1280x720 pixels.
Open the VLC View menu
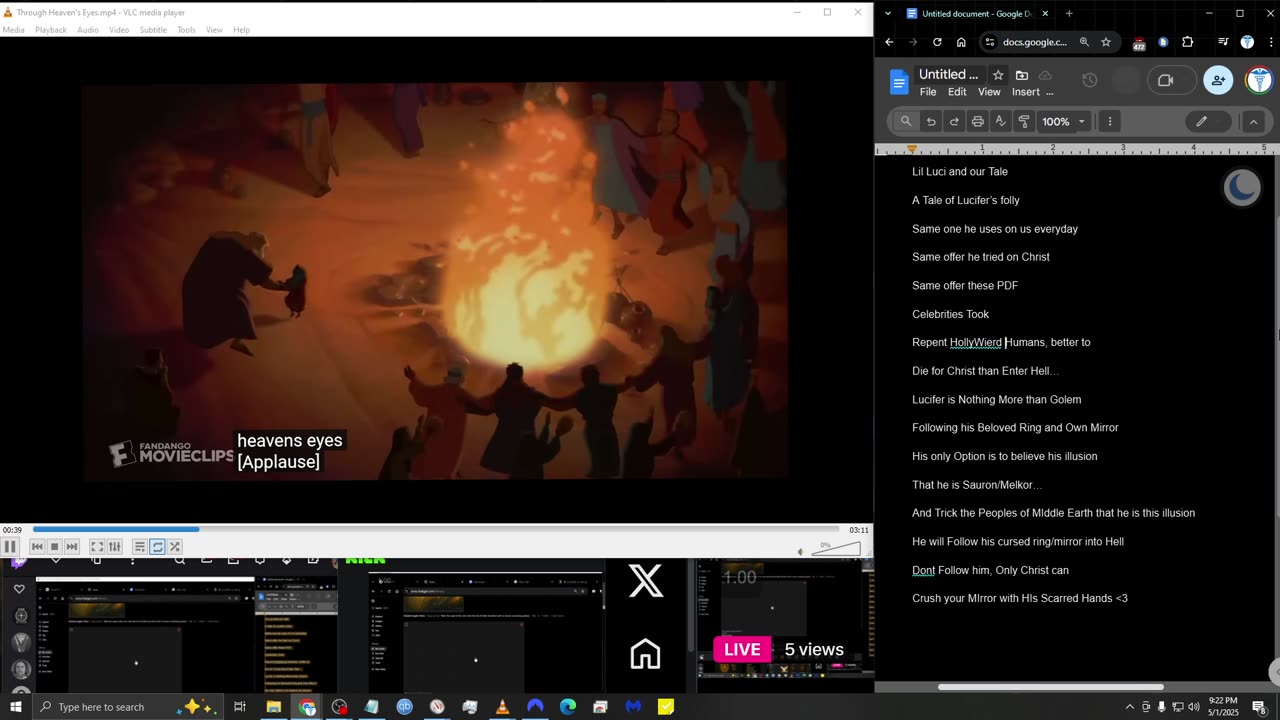pyautogui.click(x=214, y=30)
